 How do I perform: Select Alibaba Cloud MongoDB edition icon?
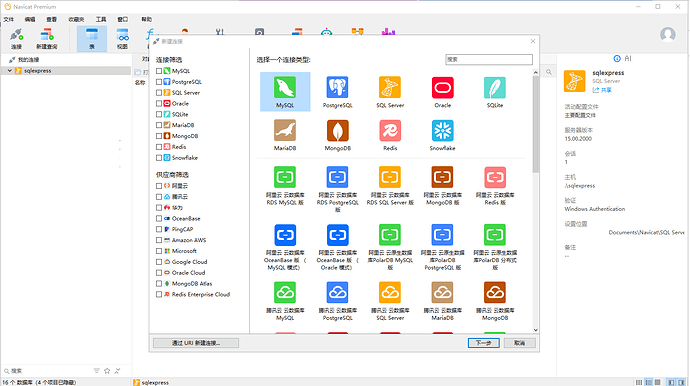pos(442,177)
